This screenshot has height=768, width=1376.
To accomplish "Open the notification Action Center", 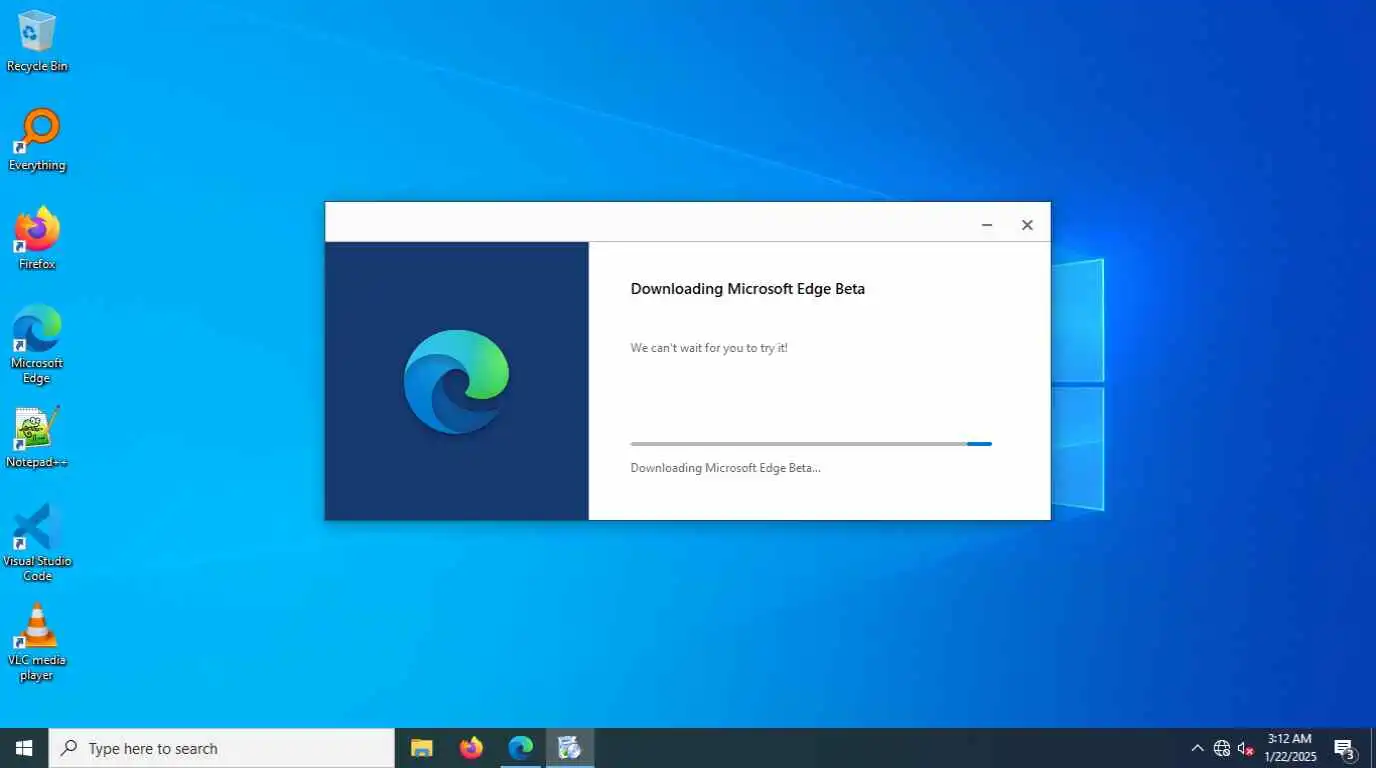I will pos(1345,748).
